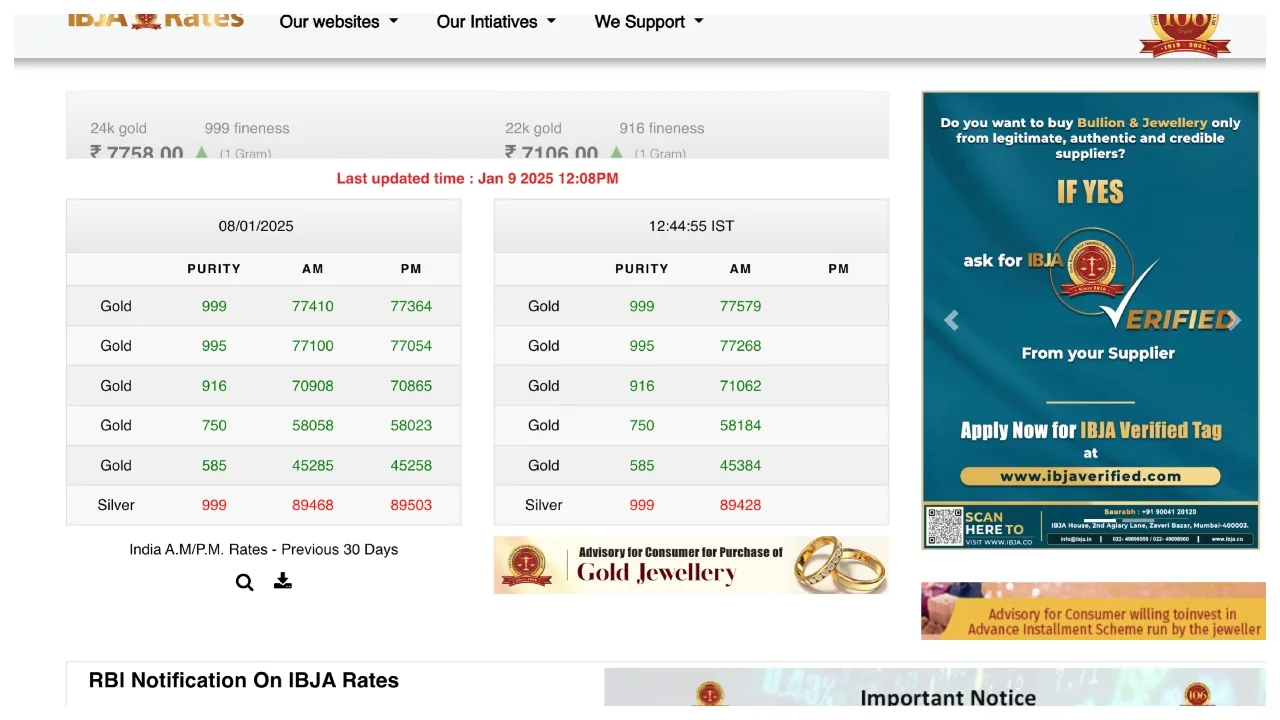Open the search icon below previous rates

244,582
